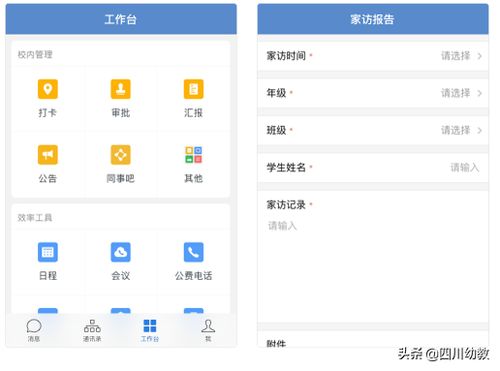Open the 其他 colorful grid icon

coord(193,155)
